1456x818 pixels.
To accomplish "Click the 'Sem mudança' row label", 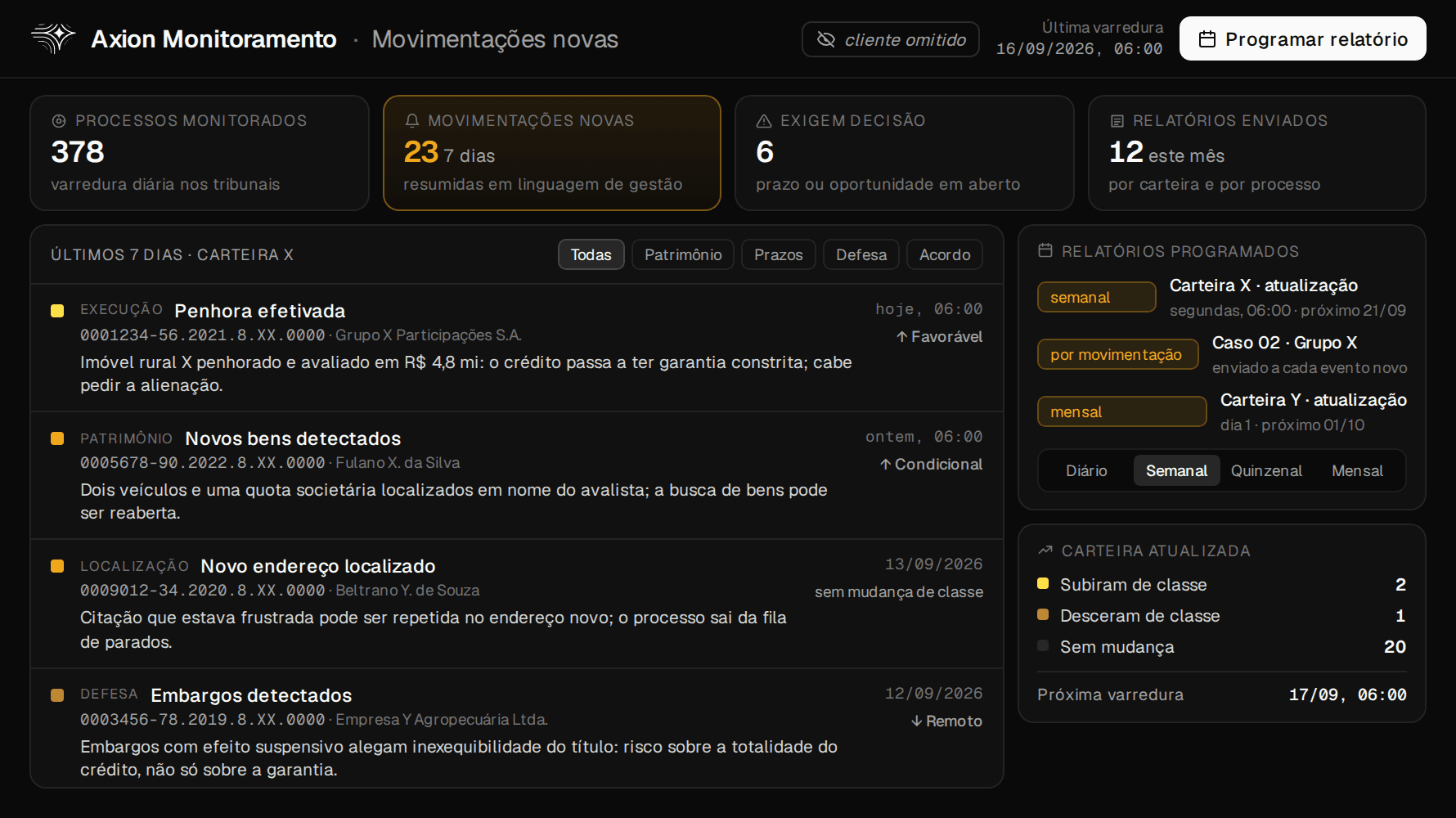I will pos(1117,647).
